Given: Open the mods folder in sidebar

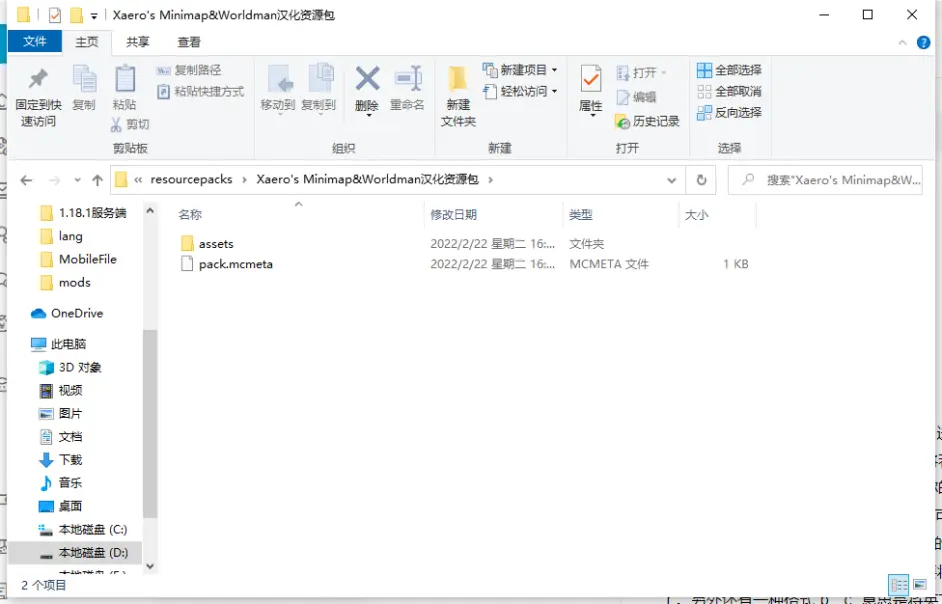Looking at the screenshot, I should [x=65, y=282].
